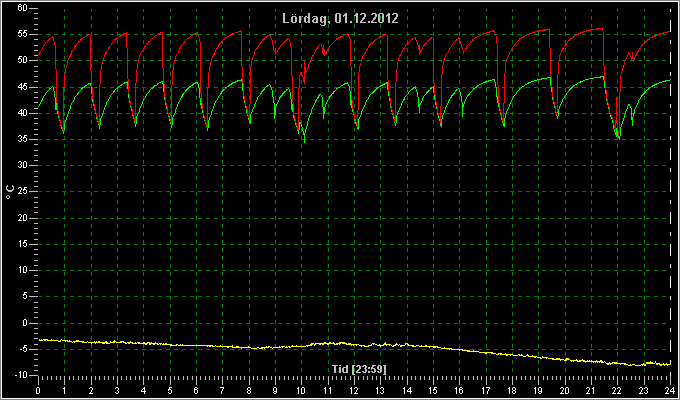Click the °C y-axis unit label
Viewport: 680px width, 400px height.
click(10, 192)
